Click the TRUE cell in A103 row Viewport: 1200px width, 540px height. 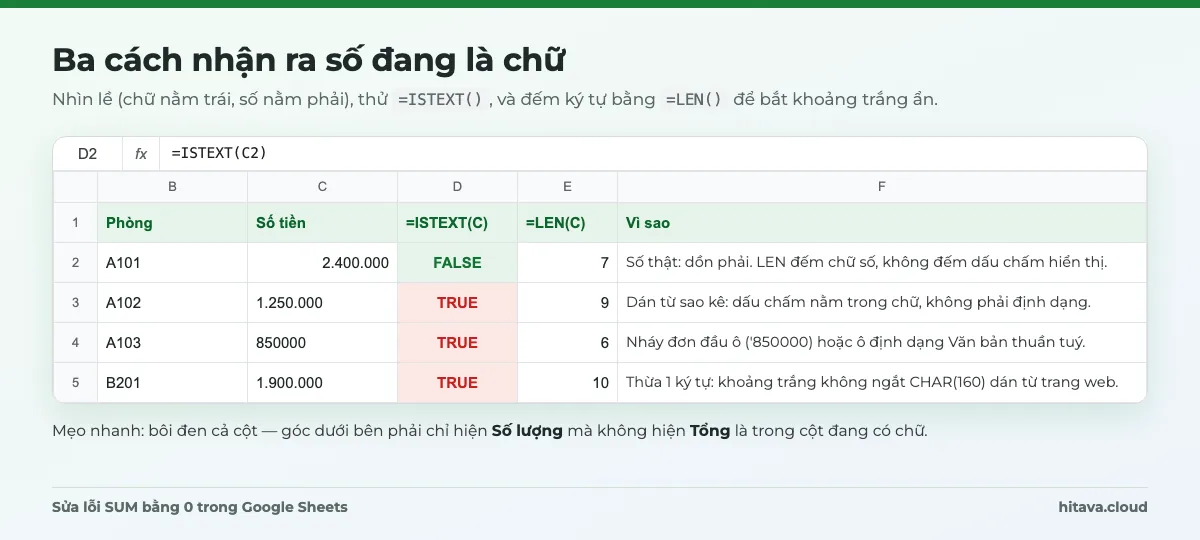458,343
